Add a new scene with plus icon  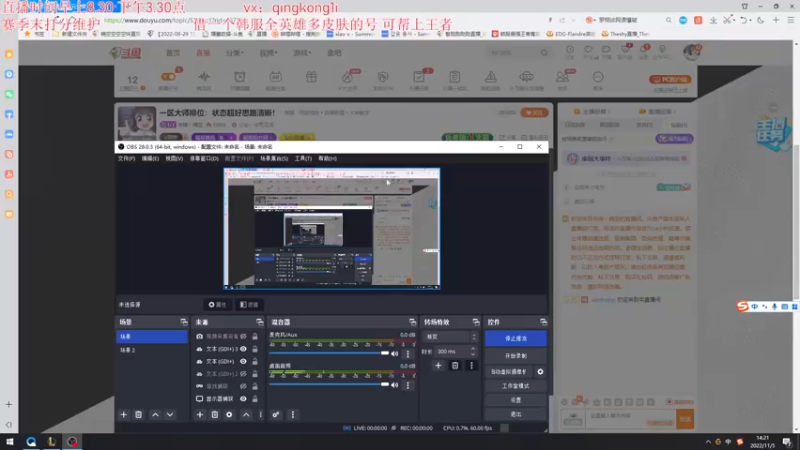point(123,415)
